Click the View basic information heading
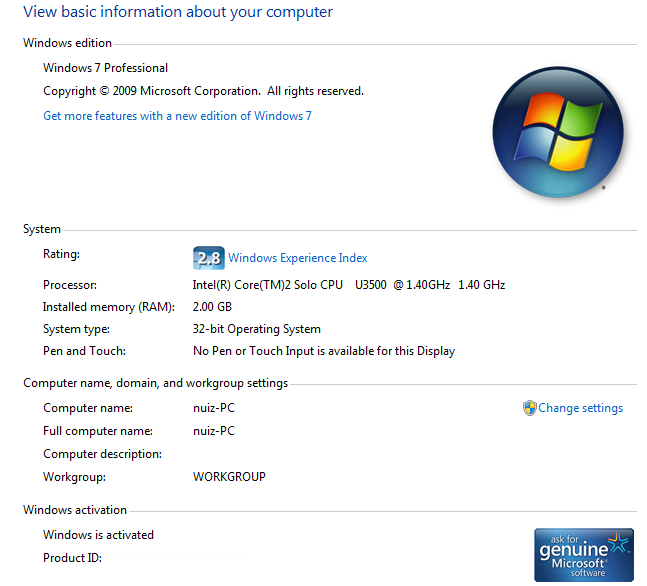647x586 pixels. point(178,12)
